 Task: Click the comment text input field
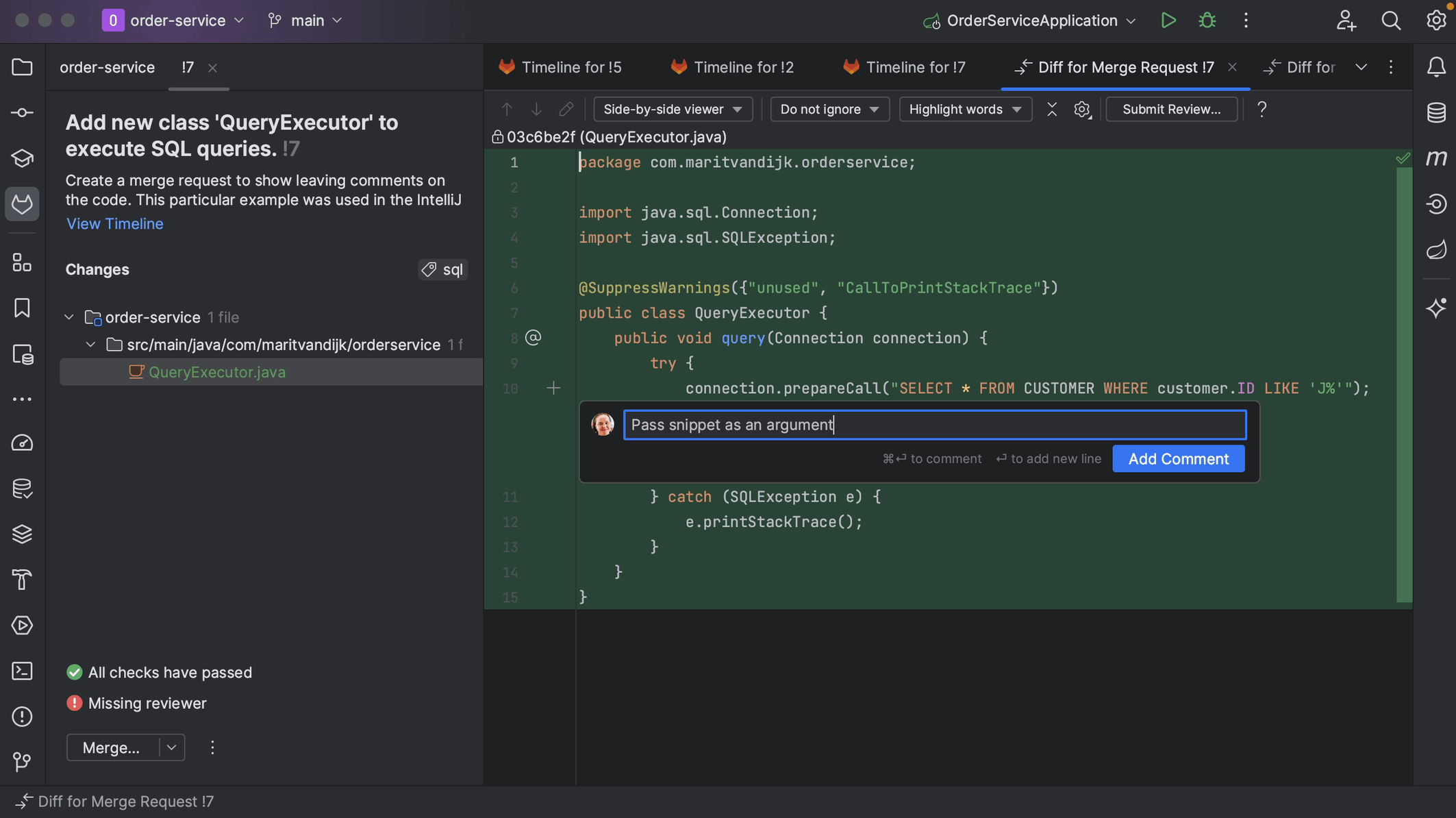coord(934,424)
